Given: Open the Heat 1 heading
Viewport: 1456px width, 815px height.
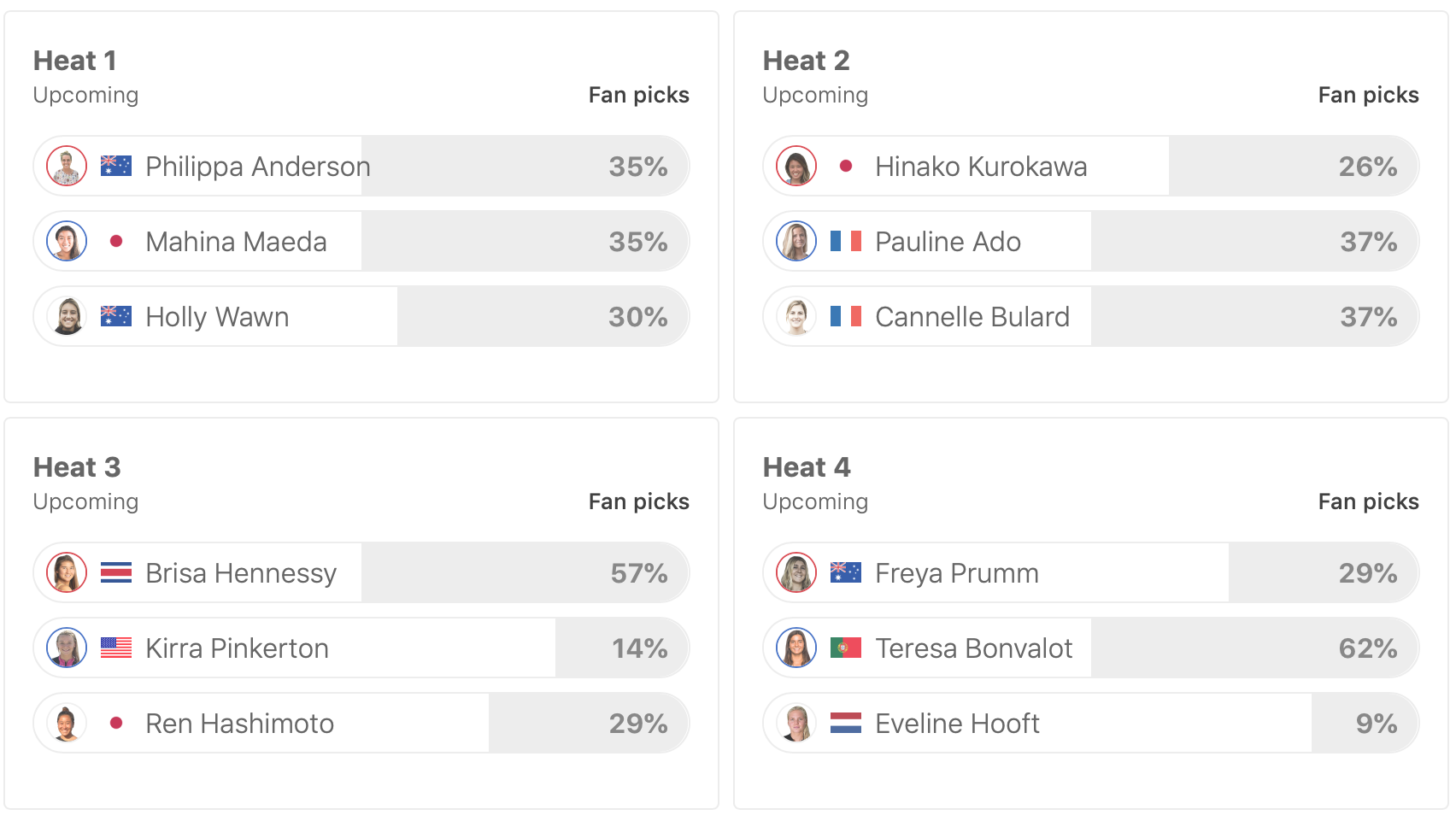Looking at the screenshot, I should [75, 61].
